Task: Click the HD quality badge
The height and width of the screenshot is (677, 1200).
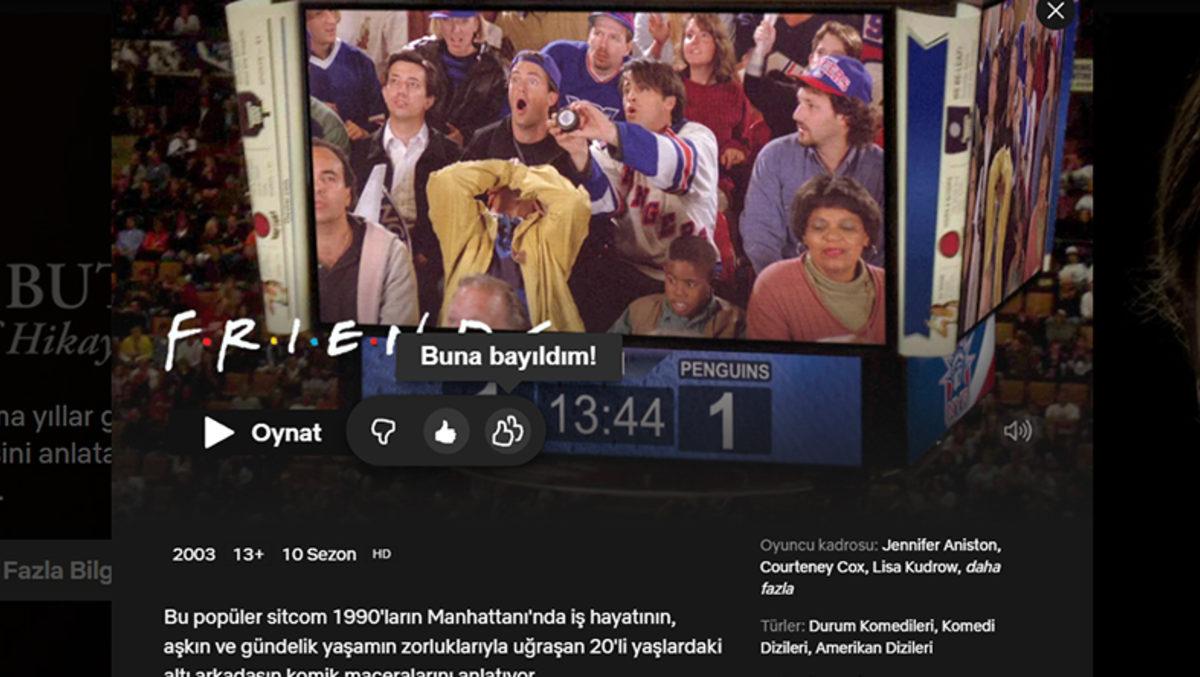Action: (x=380, y=554)
